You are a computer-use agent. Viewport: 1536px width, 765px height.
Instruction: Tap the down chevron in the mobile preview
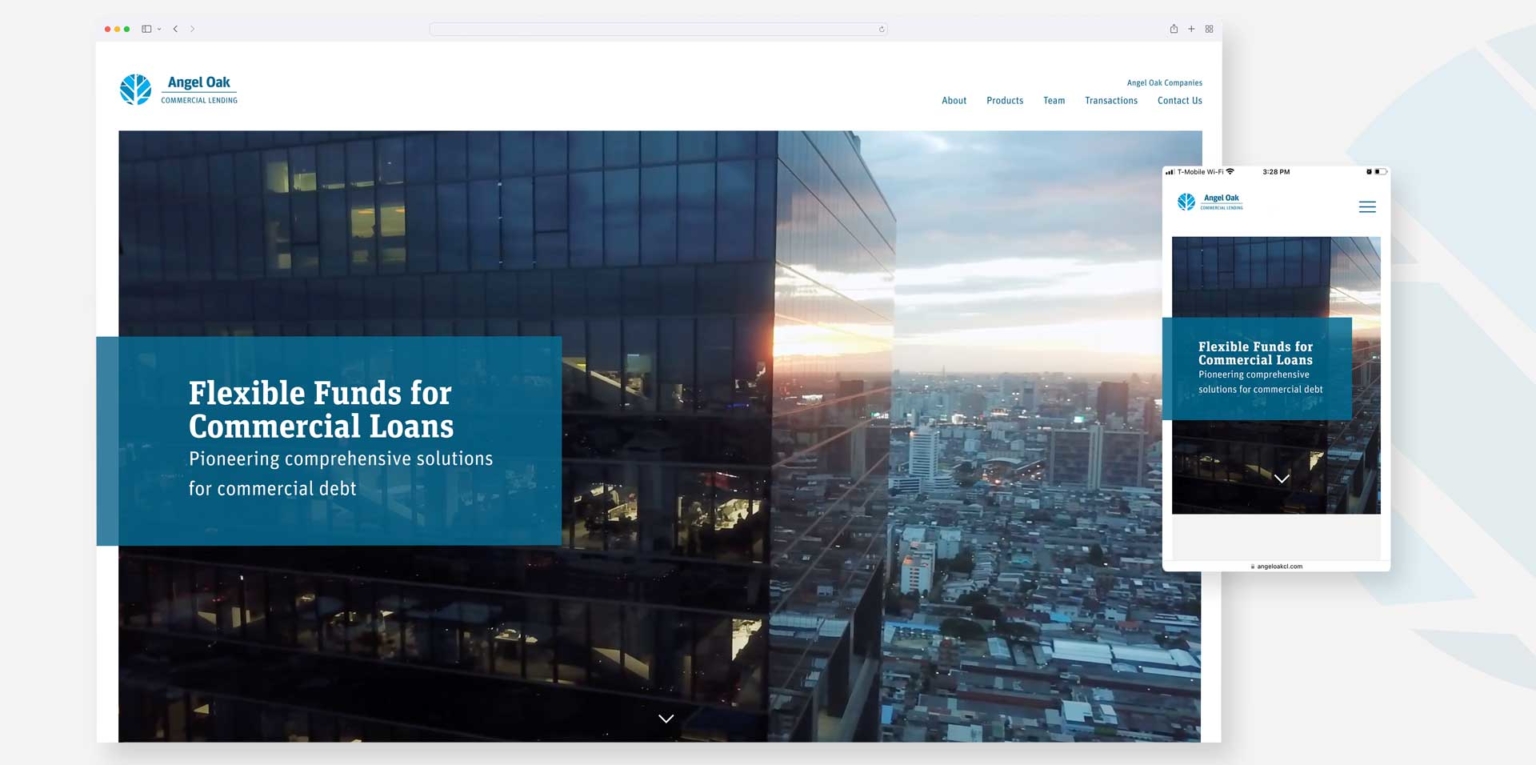point(1281,479)
